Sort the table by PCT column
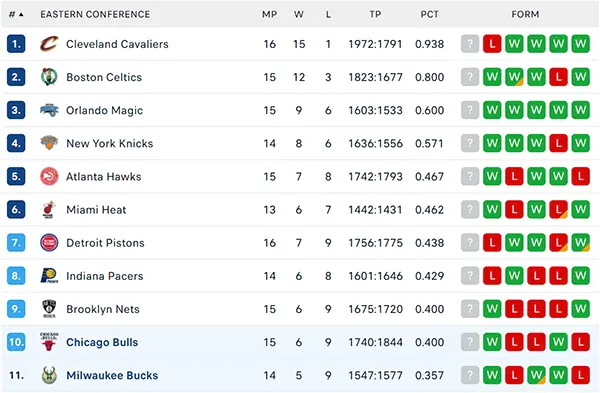The height and width of the screenshot is (393, 600). 429,15
